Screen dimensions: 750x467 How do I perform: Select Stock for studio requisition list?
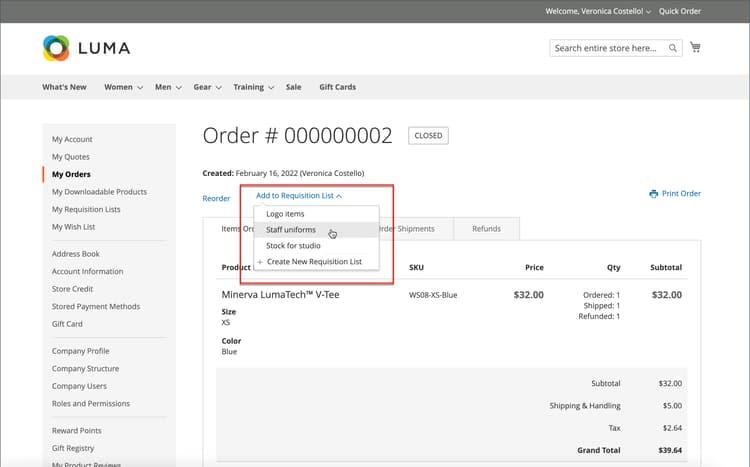click(x=316, y=245)
